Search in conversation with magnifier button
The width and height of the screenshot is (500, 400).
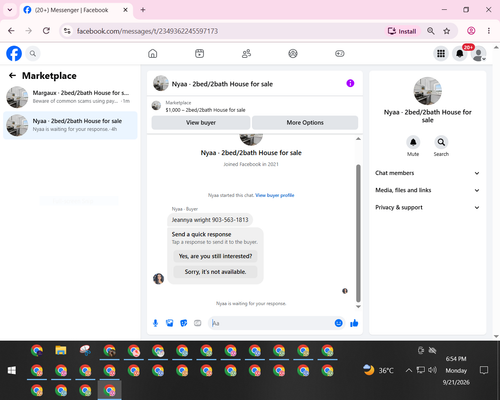[441, 142]
